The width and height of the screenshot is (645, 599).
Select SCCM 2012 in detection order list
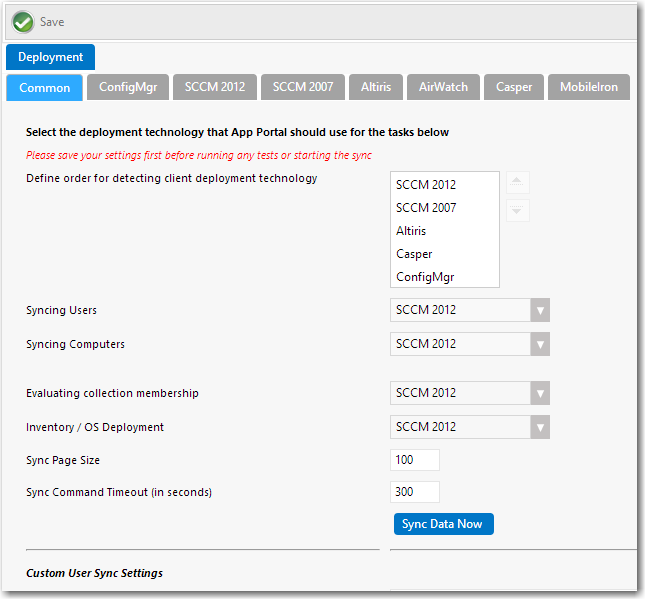click(x=444, y=185)
